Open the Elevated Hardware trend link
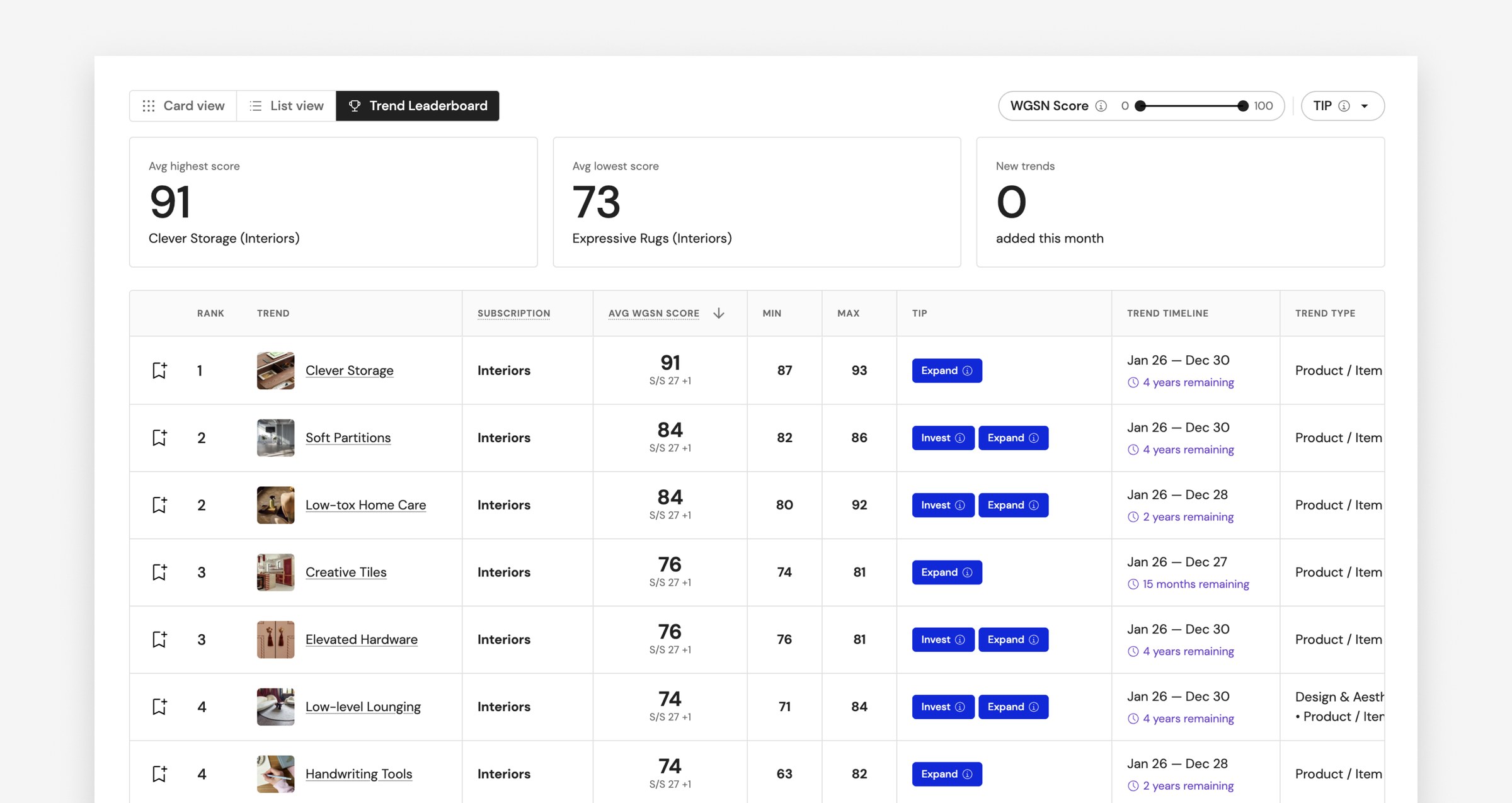 tap(361, 639)
